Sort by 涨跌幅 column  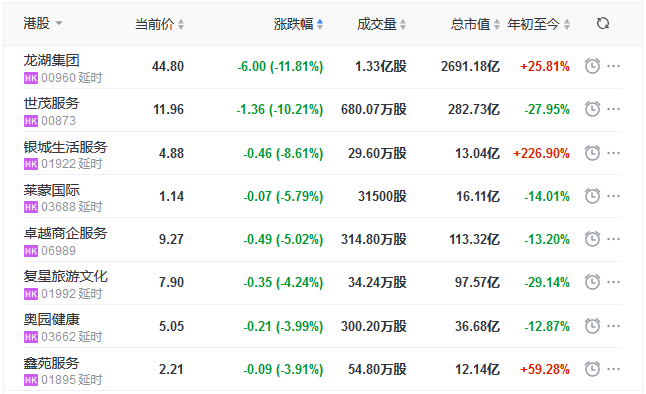click(298, 24)
